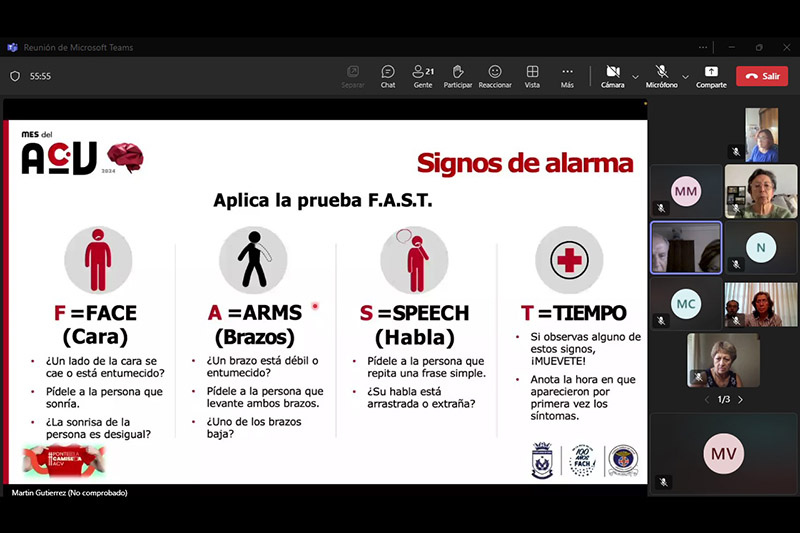Image resolution: width=800 pixels, height=533 pixels.
Task: Click the Separar pop-out button
Action: (353, 77)
